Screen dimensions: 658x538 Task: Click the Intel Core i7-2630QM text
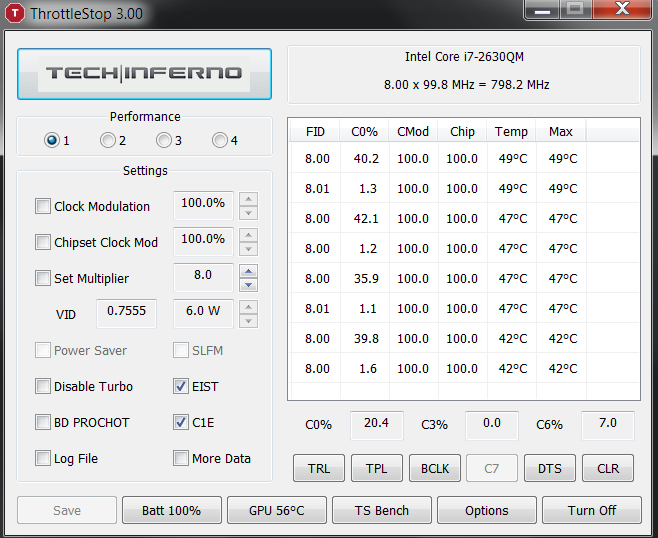464,57
